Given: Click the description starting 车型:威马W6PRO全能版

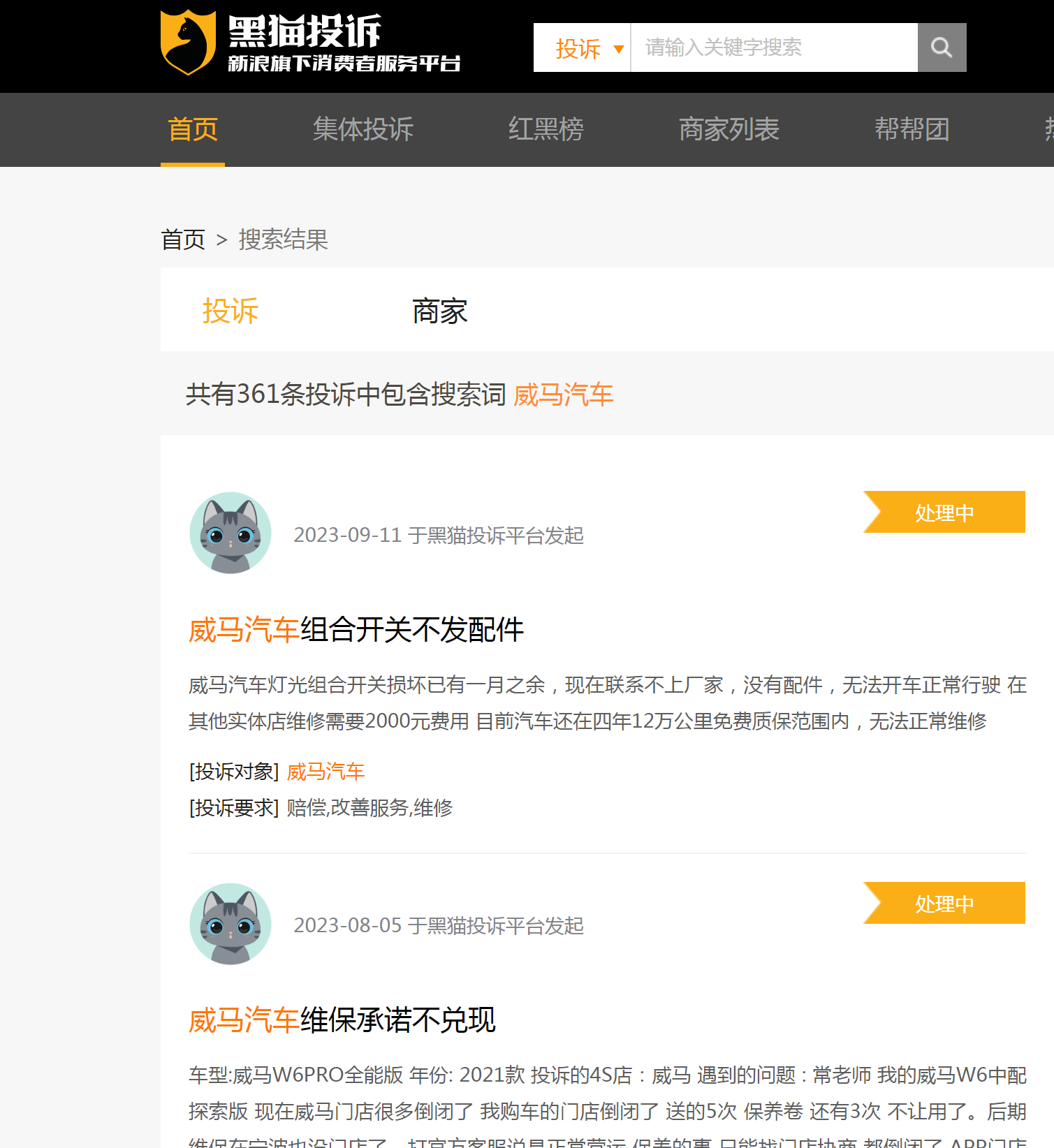Looking at the screenshot, I should pos(608,1107).
